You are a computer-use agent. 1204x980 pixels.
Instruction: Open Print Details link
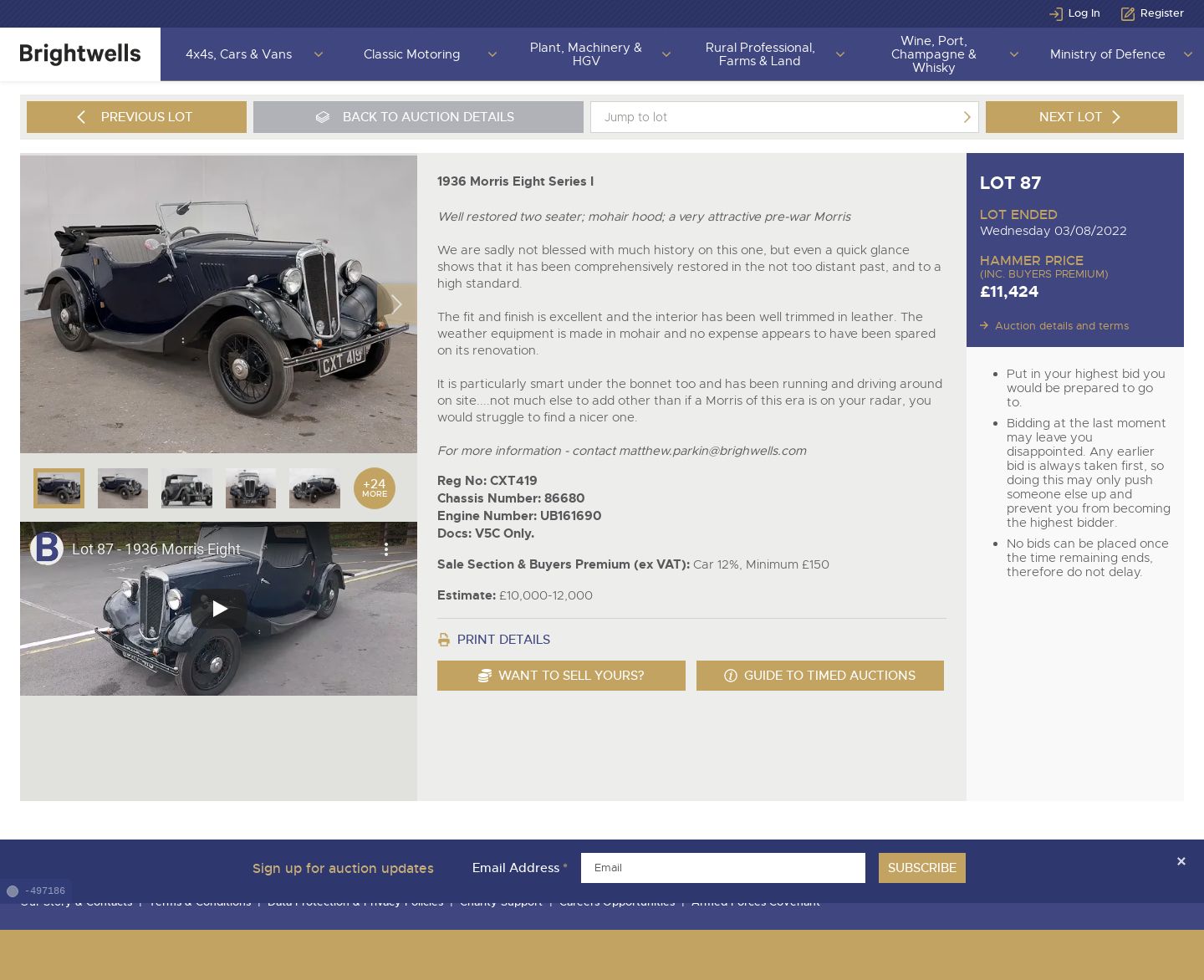(x=503, y=640)
